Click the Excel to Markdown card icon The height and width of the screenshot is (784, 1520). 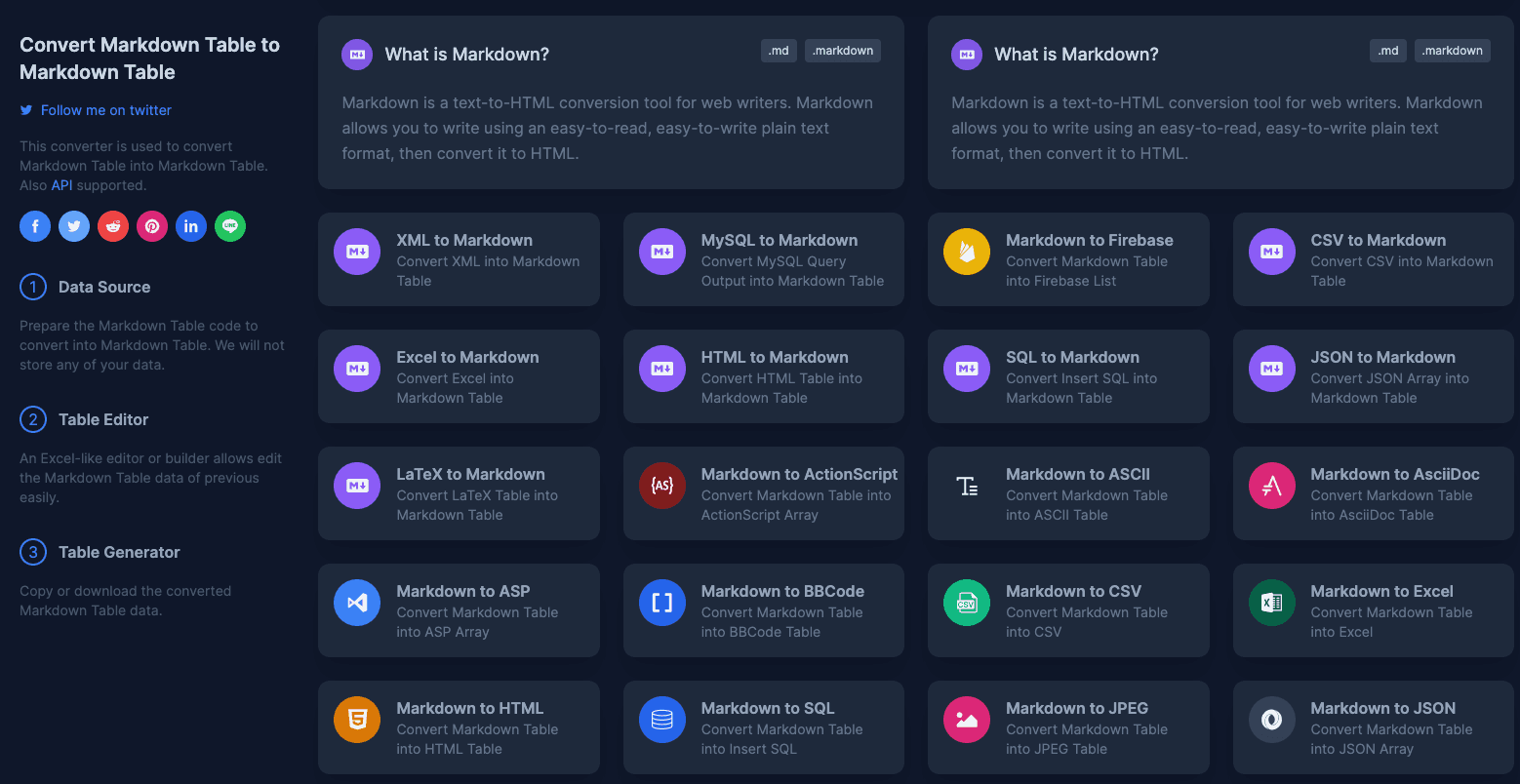(x=357, y=369)
